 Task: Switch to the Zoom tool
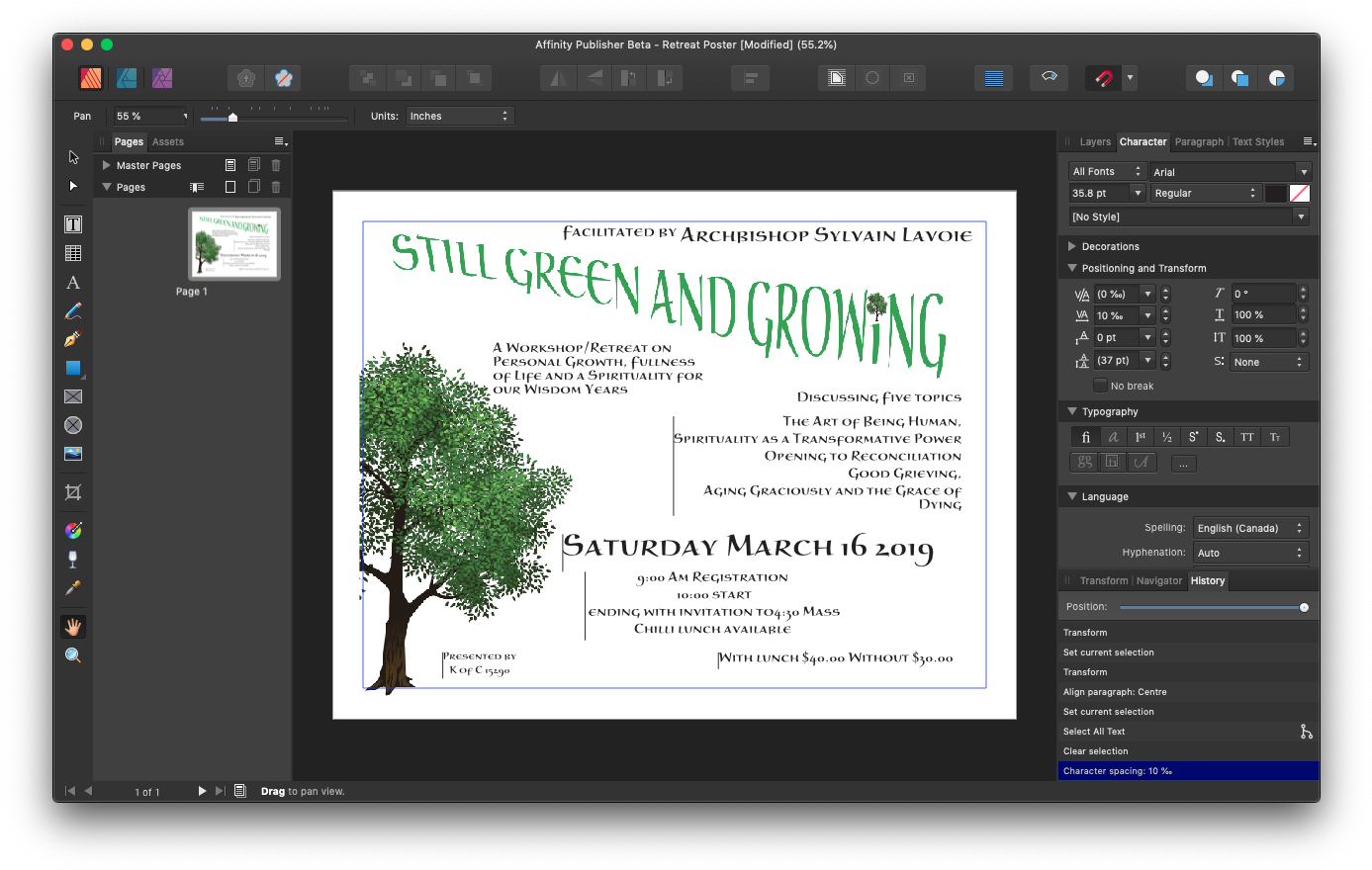[x=72, y=653]
